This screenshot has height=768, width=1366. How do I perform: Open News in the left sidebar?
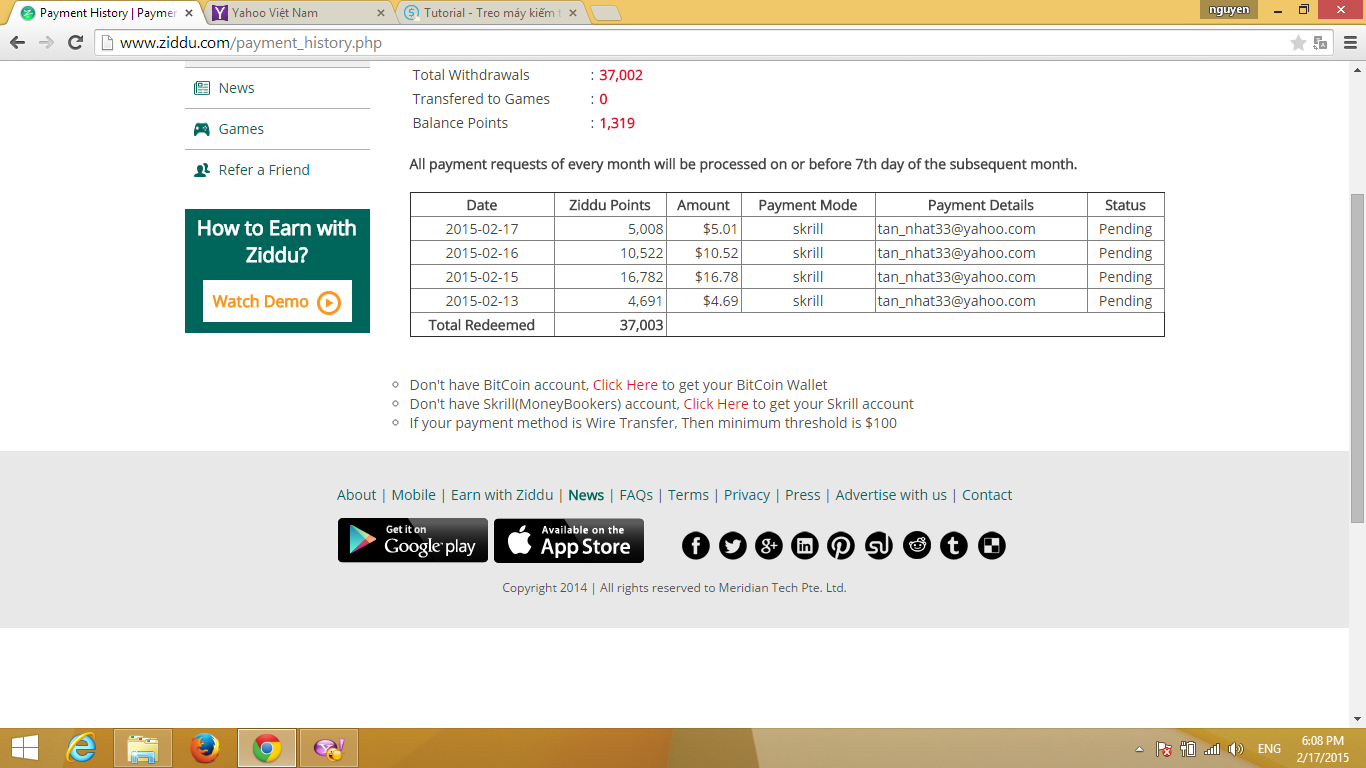click(x=236, y=88)
